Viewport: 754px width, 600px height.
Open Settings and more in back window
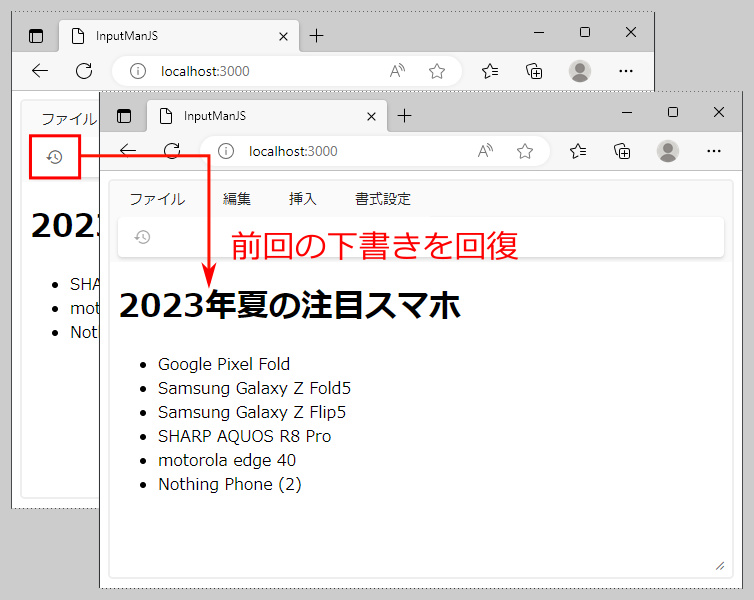point(626,71)
